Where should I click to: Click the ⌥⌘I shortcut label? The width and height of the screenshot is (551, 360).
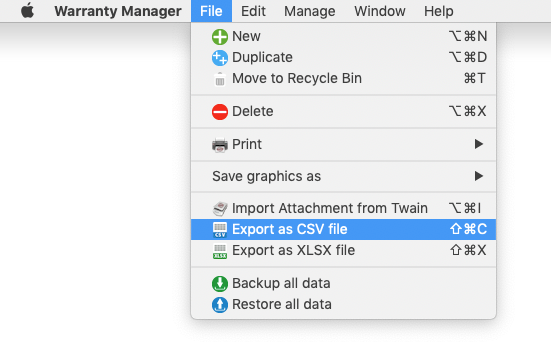(x=465, y=208)
